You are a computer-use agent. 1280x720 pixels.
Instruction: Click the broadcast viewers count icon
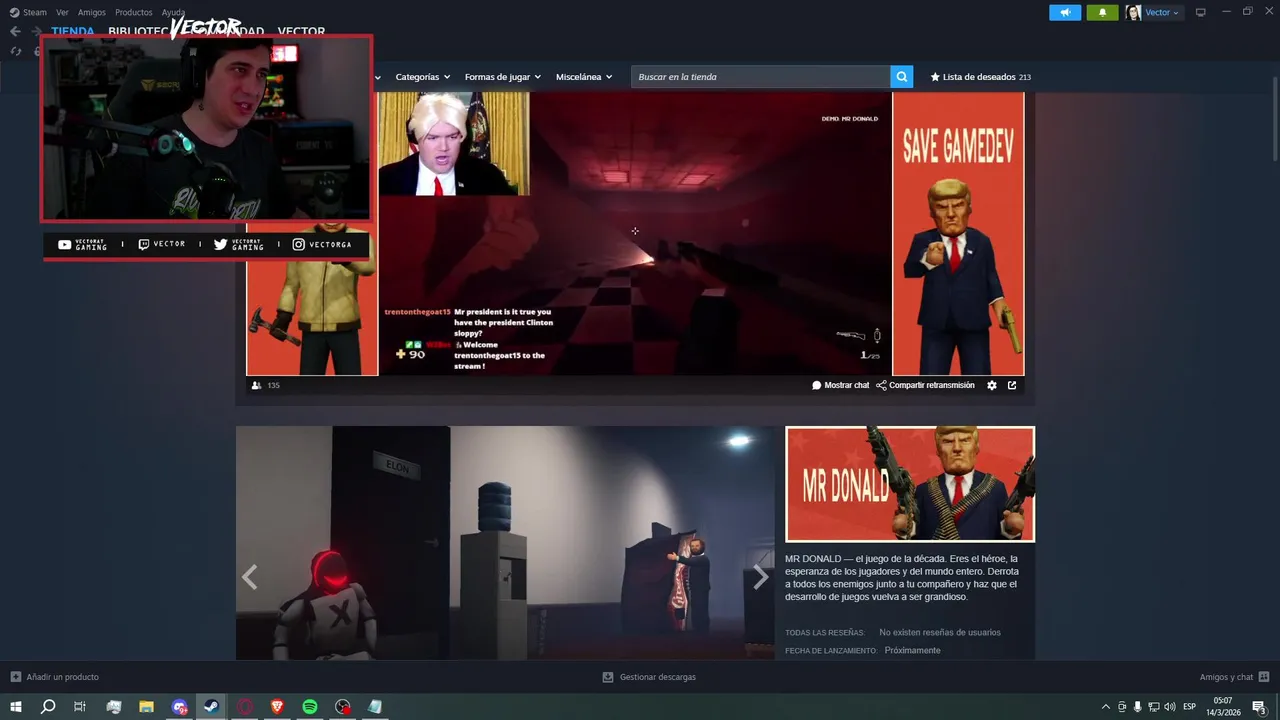(257, 385)
